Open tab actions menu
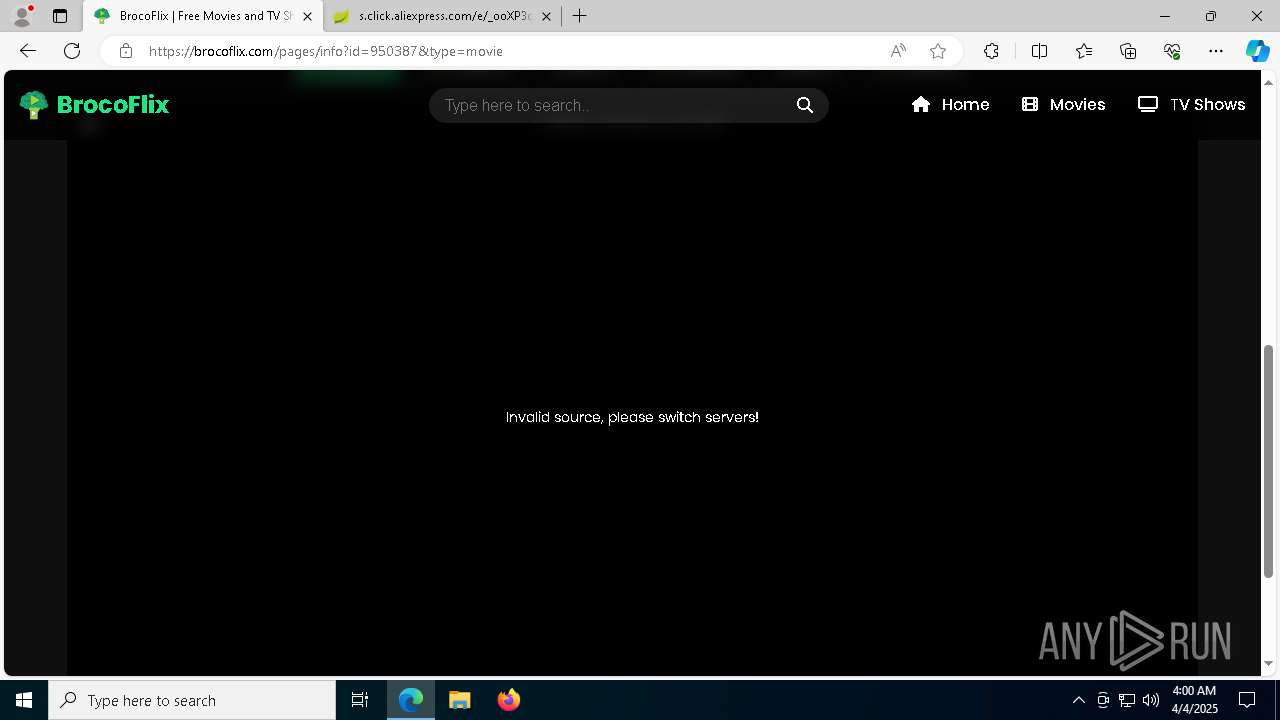 [x=60, y=16]
